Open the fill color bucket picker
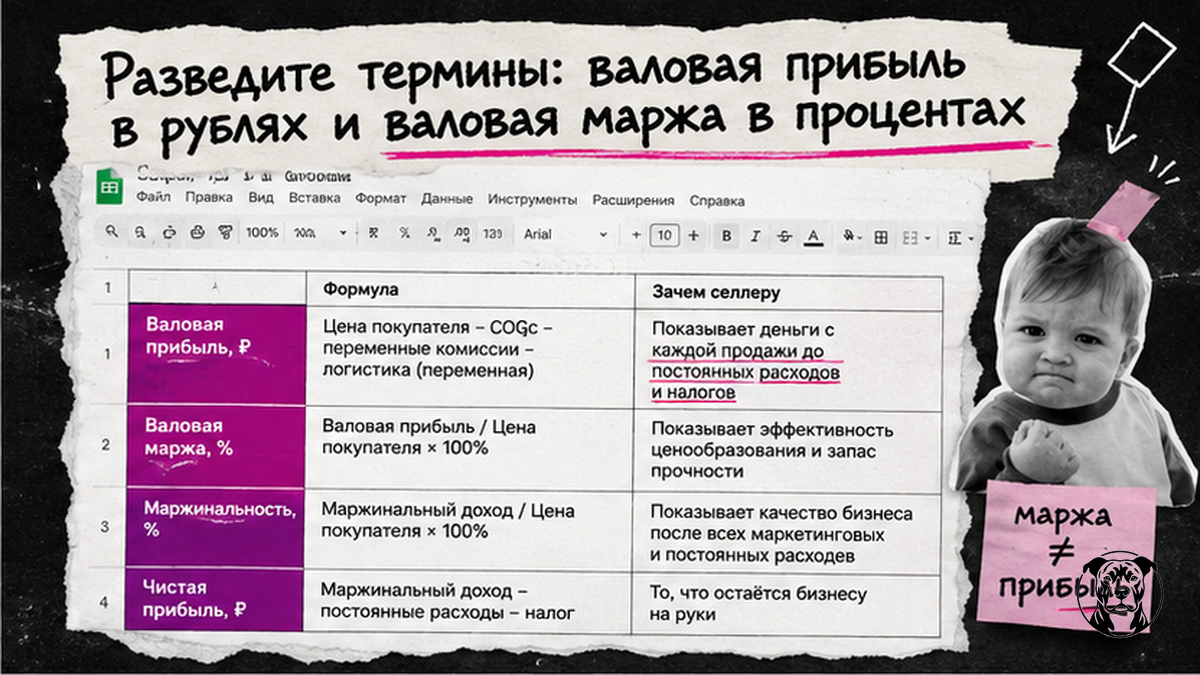This screenshot has height=675, width=1200. tap(851, 237)
